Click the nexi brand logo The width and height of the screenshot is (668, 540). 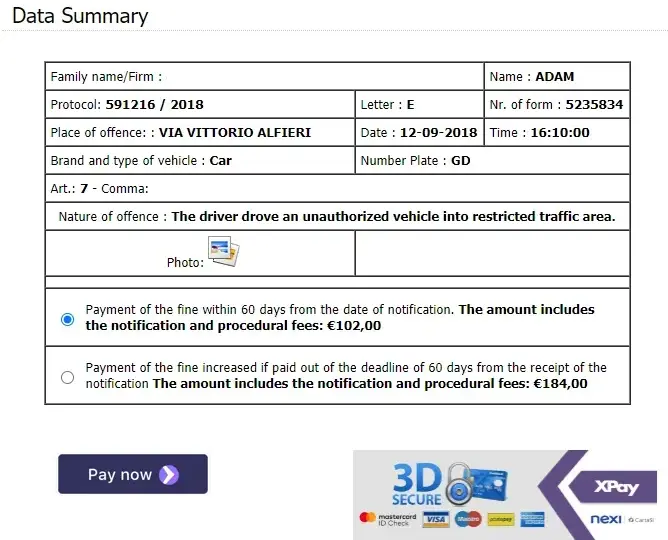(x=606, y=519)
